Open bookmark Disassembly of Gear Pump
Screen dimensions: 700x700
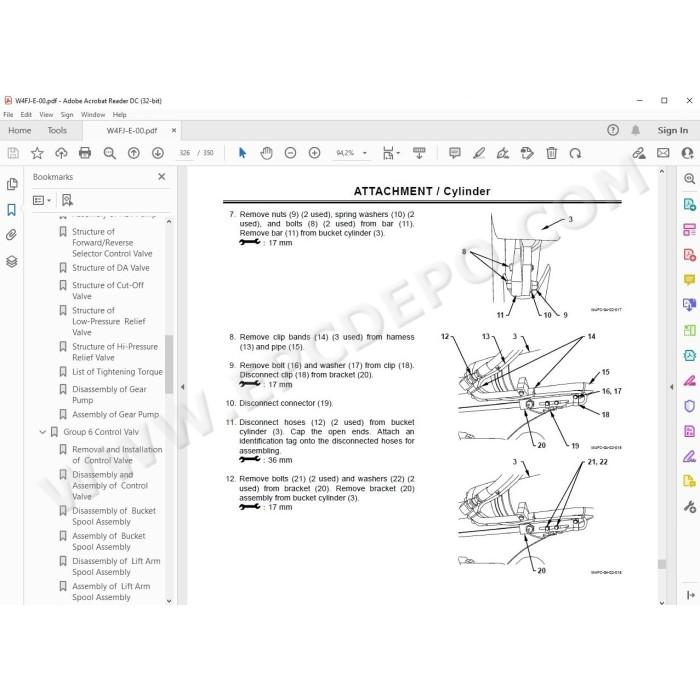[x=109, y=395]
